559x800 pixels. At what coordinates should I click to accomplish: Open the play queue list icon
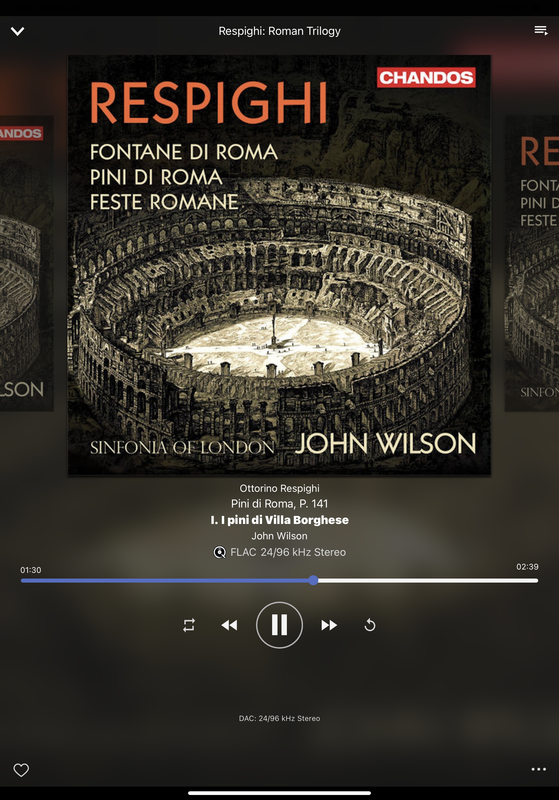coord(541,31)
